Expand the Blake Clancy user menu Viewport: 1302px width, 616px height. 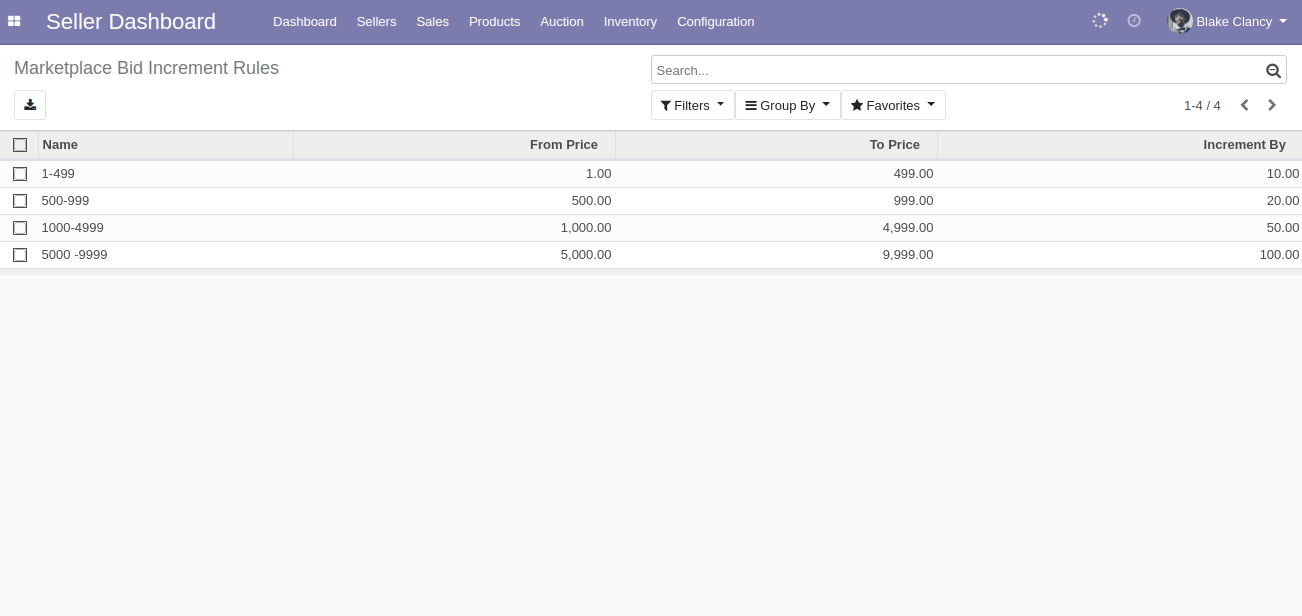tap(1228, 21)
